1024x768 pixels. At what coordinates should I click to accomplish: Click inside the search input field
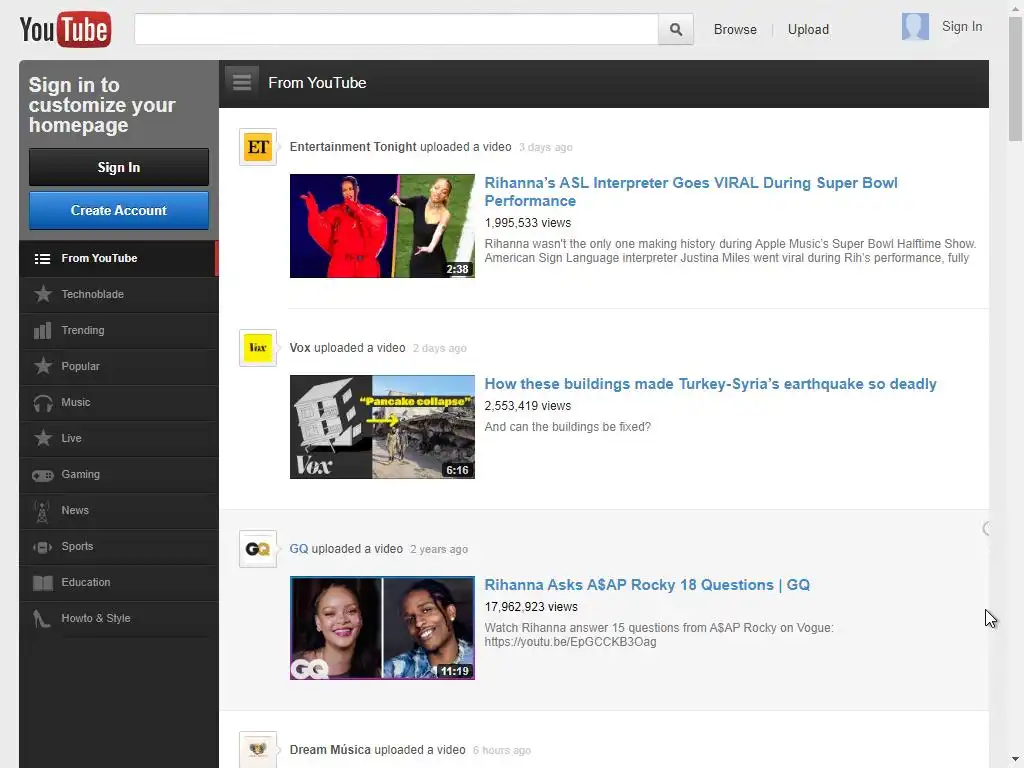coord(396,29)
